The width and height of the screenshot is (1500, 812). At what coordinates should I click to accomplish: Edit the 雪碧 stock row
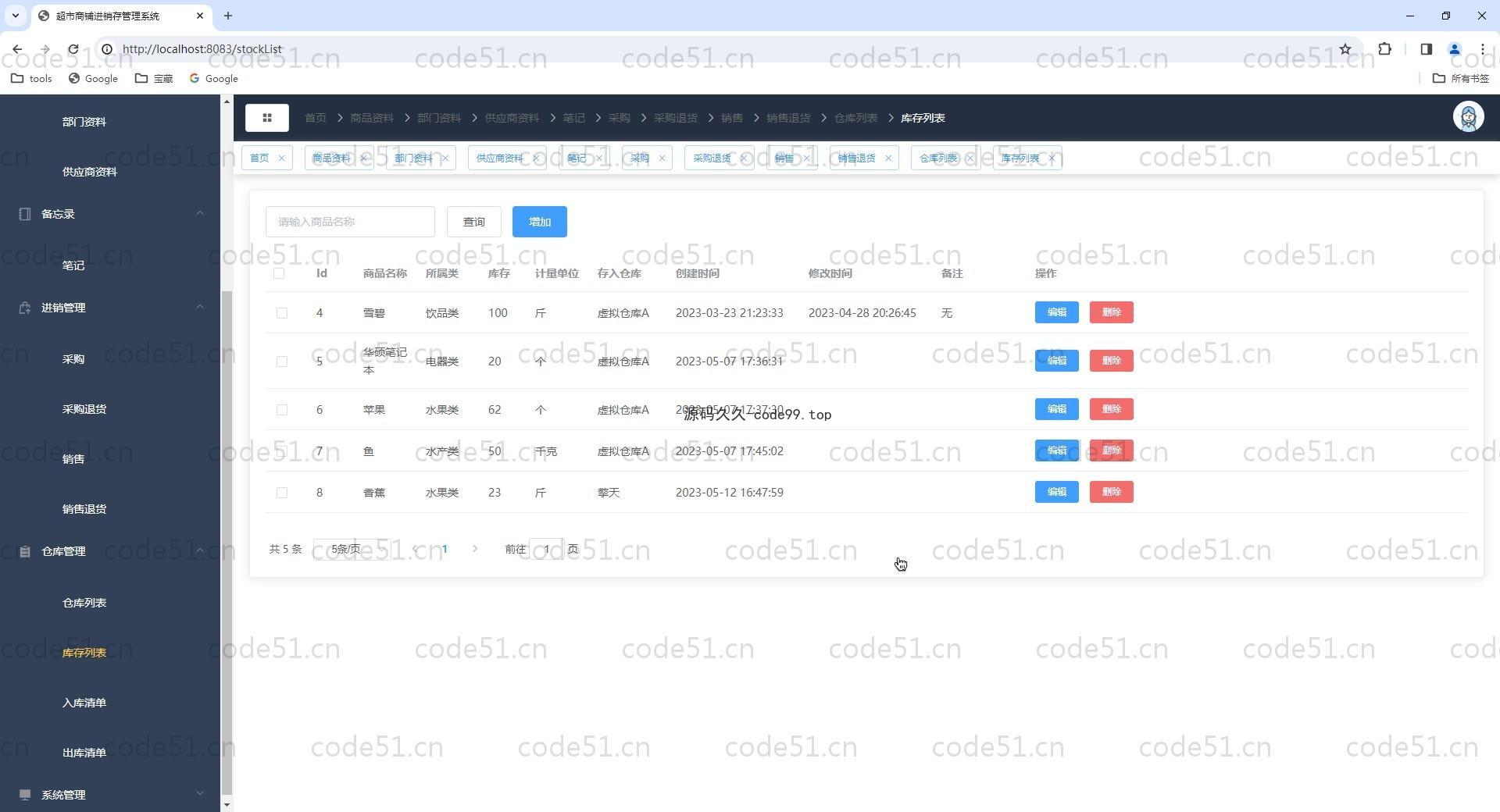click(1057, 312)
